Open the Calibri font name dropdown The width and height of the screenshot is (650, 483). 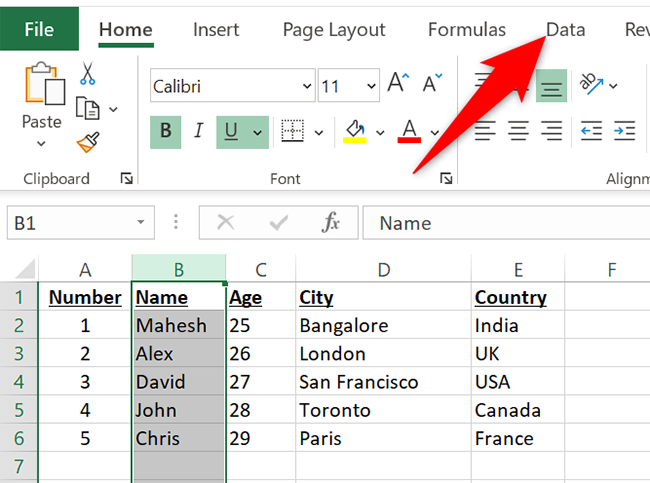click(304, 86)
